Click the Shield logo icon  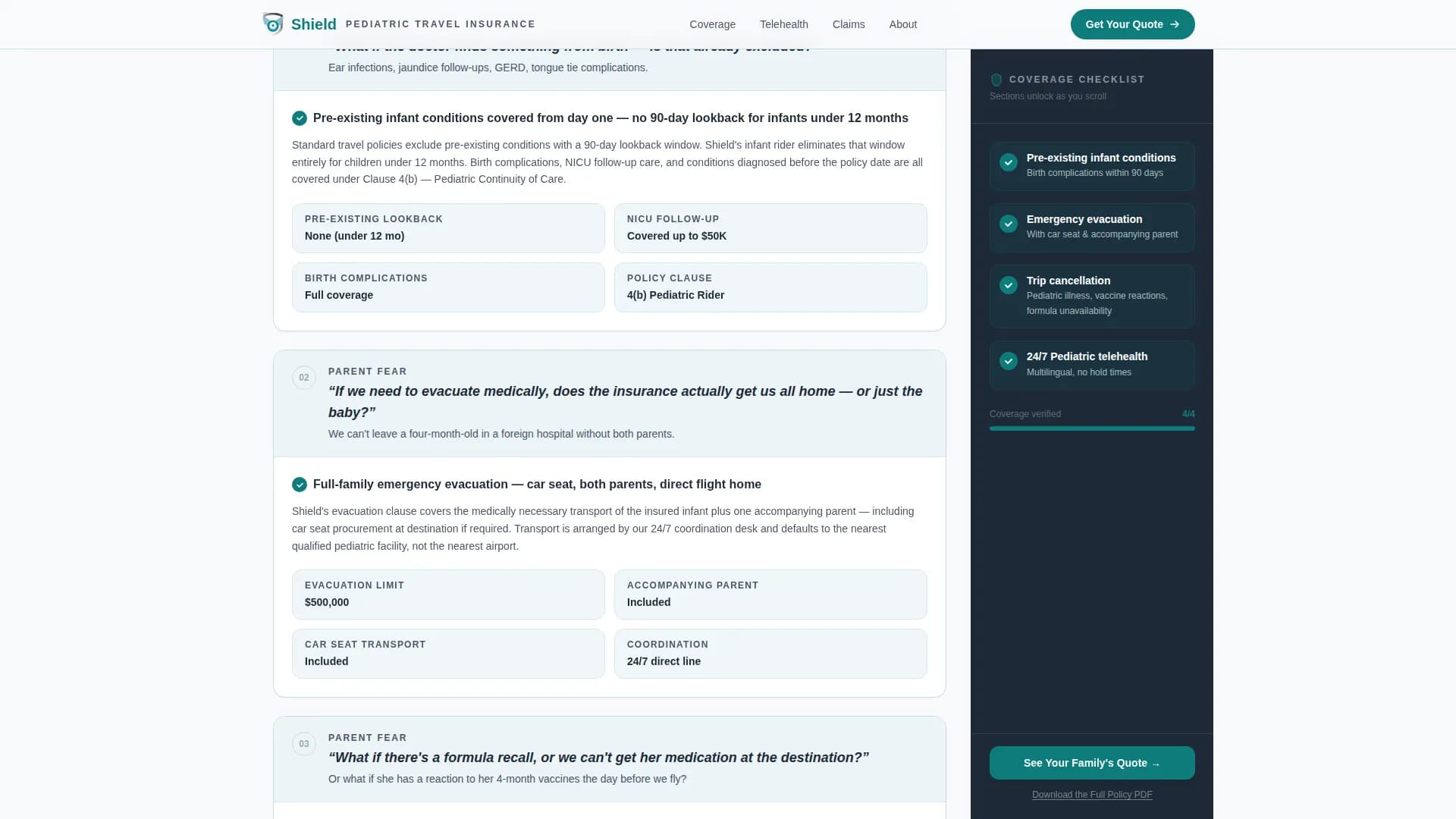coord(273,24)
